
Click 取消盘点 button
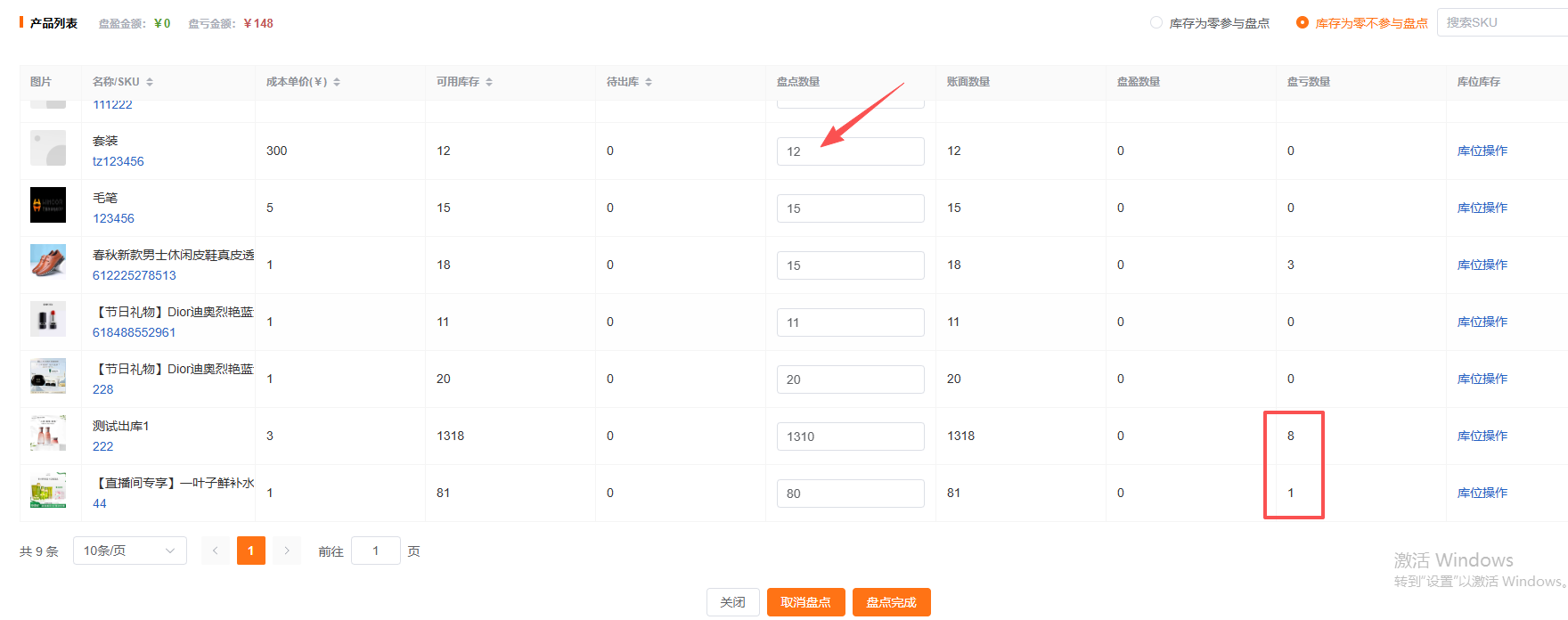(805, 602)
